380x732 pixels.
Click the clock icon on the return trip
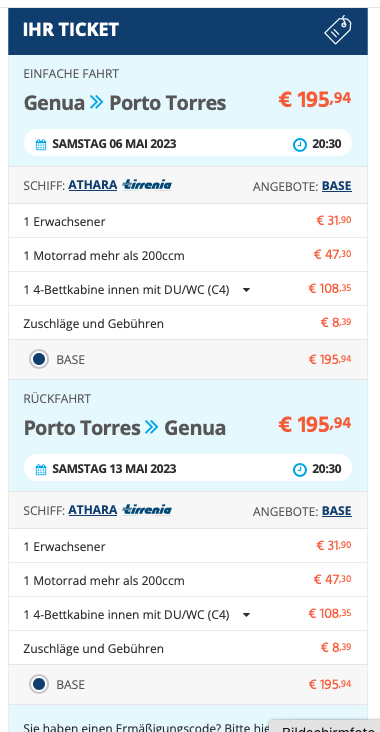(x=300, y=470)
